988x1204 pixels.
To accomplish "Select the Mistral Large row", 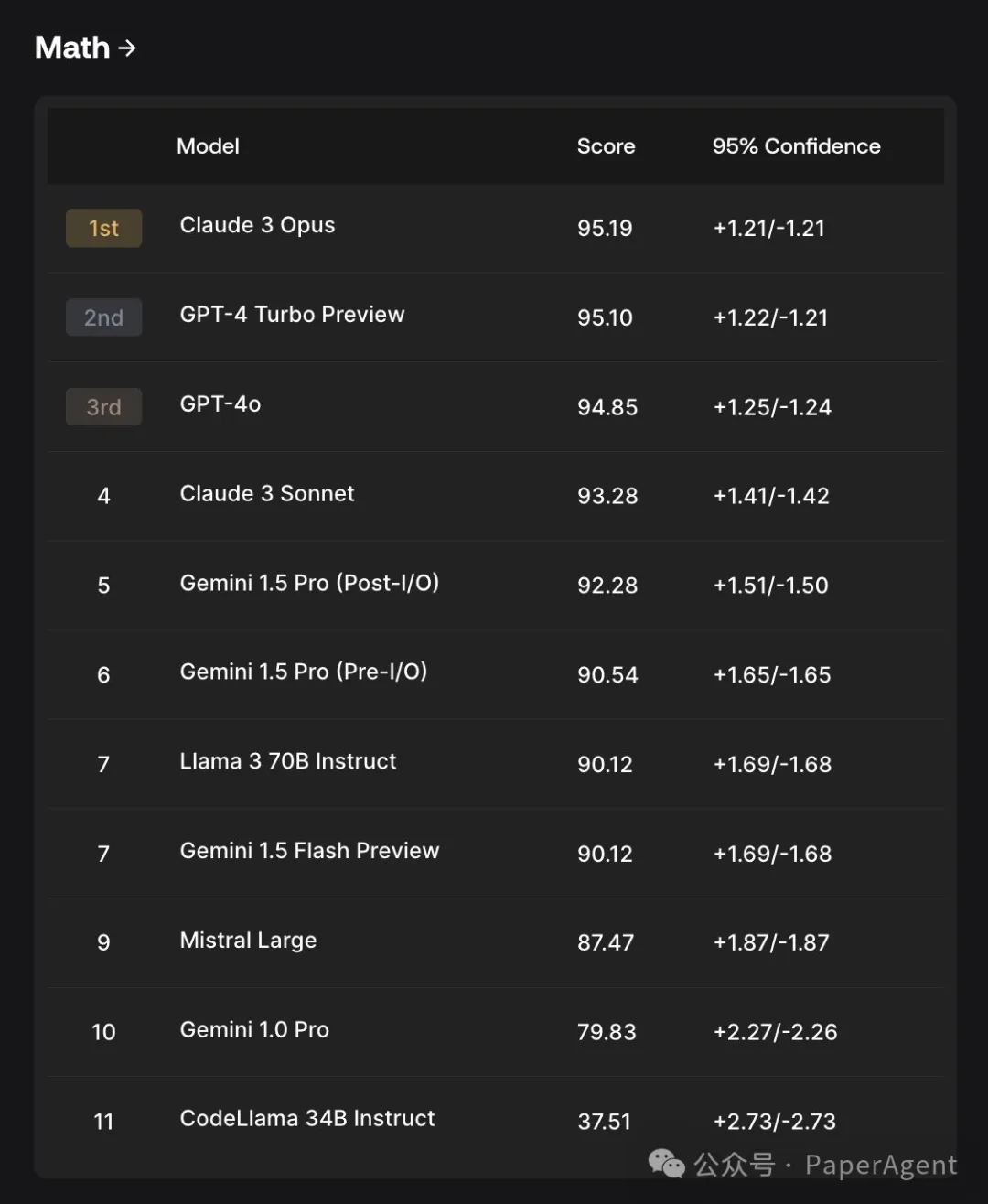I will tap(496, 942).
